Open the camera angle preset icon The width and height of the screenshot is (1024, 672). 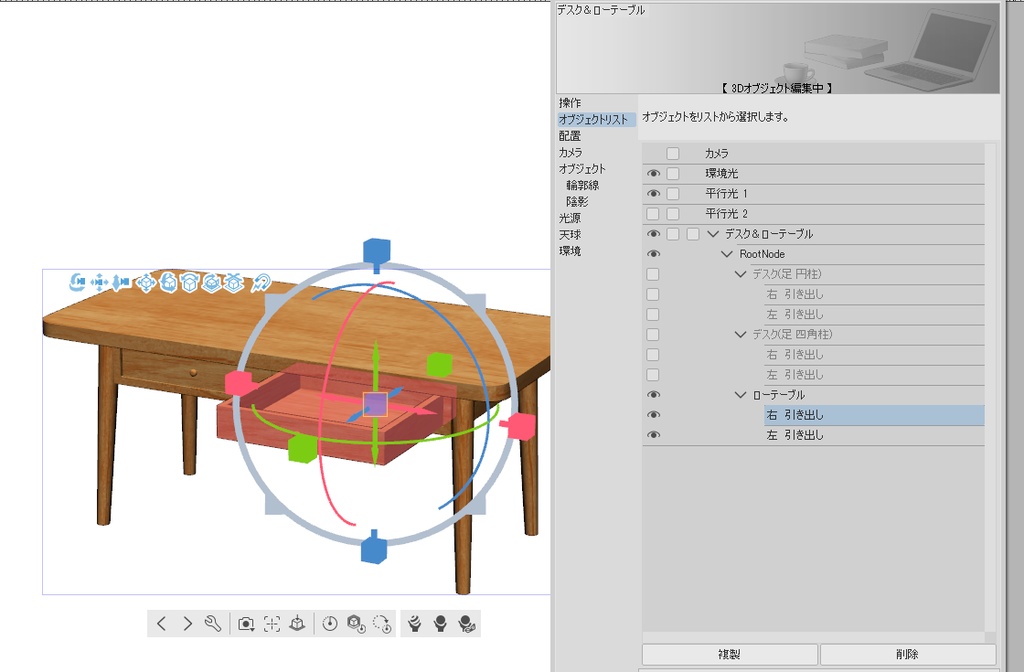click(x=246, y=624)
